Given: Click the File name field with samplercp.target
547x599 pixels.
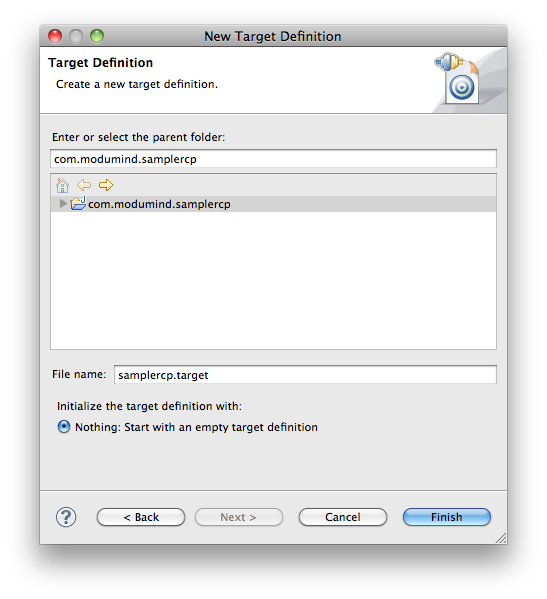Looking at the screenshot, I should point(305,375).
